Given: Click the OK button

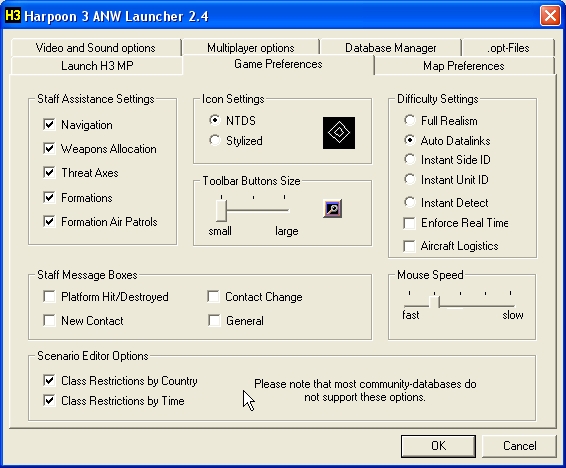Looking at the screenshot, I should (x=438, y=446).
